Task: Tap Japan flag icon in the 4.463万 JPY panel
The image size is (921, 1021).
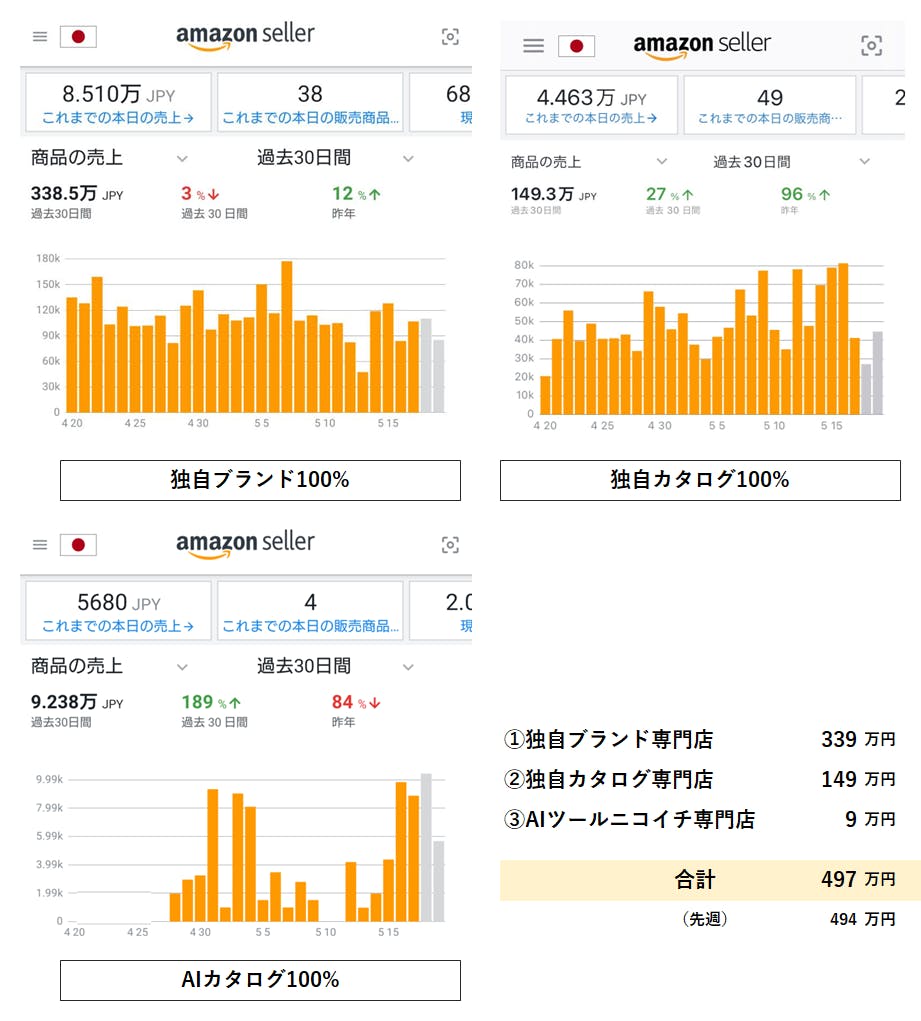Action: coord(576,46)
